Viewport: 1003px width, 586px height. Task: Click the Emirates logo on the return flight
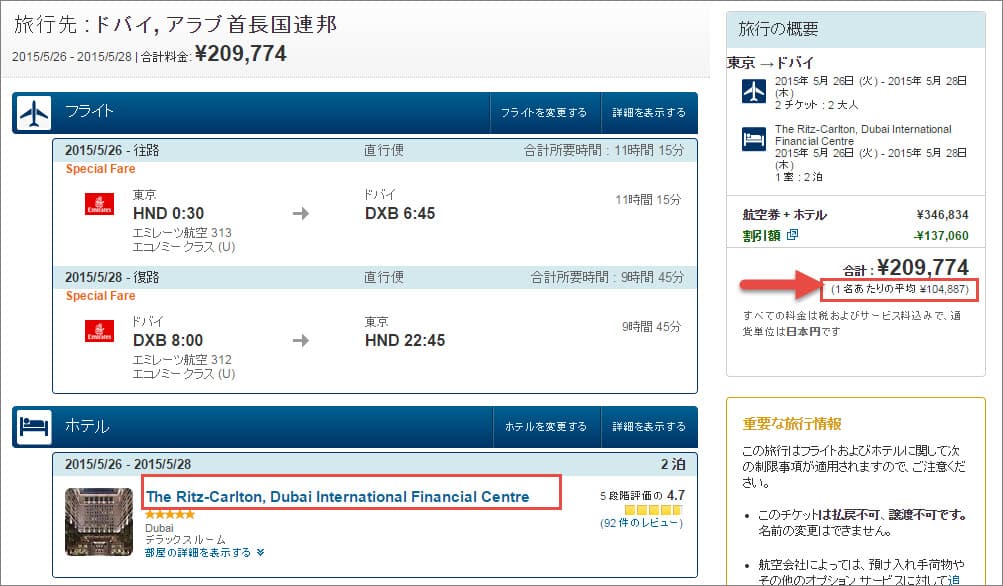click(x=99, y=331)
